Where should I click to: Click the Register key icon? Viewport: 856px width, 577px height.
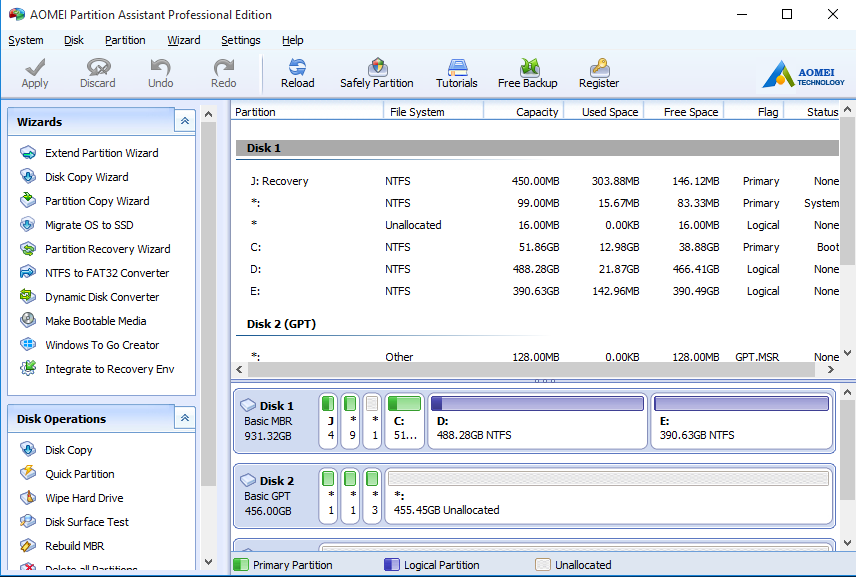tap(598, 73)
